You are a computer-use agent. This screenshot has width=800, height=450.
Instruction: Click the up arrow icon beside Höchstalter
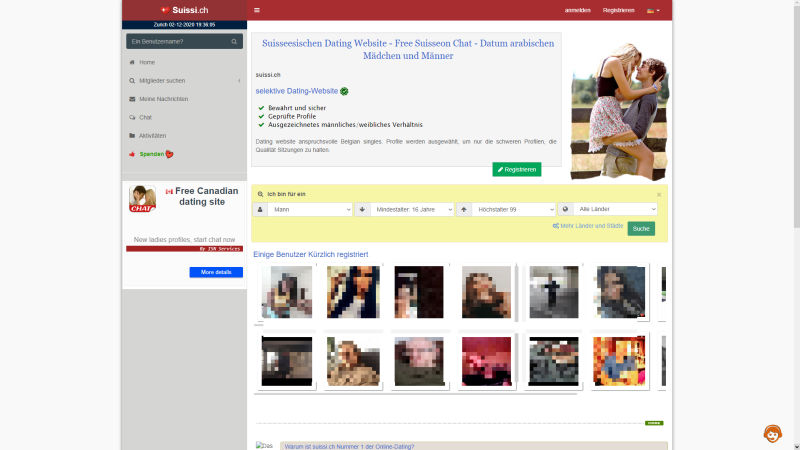[x=464, y=209]
